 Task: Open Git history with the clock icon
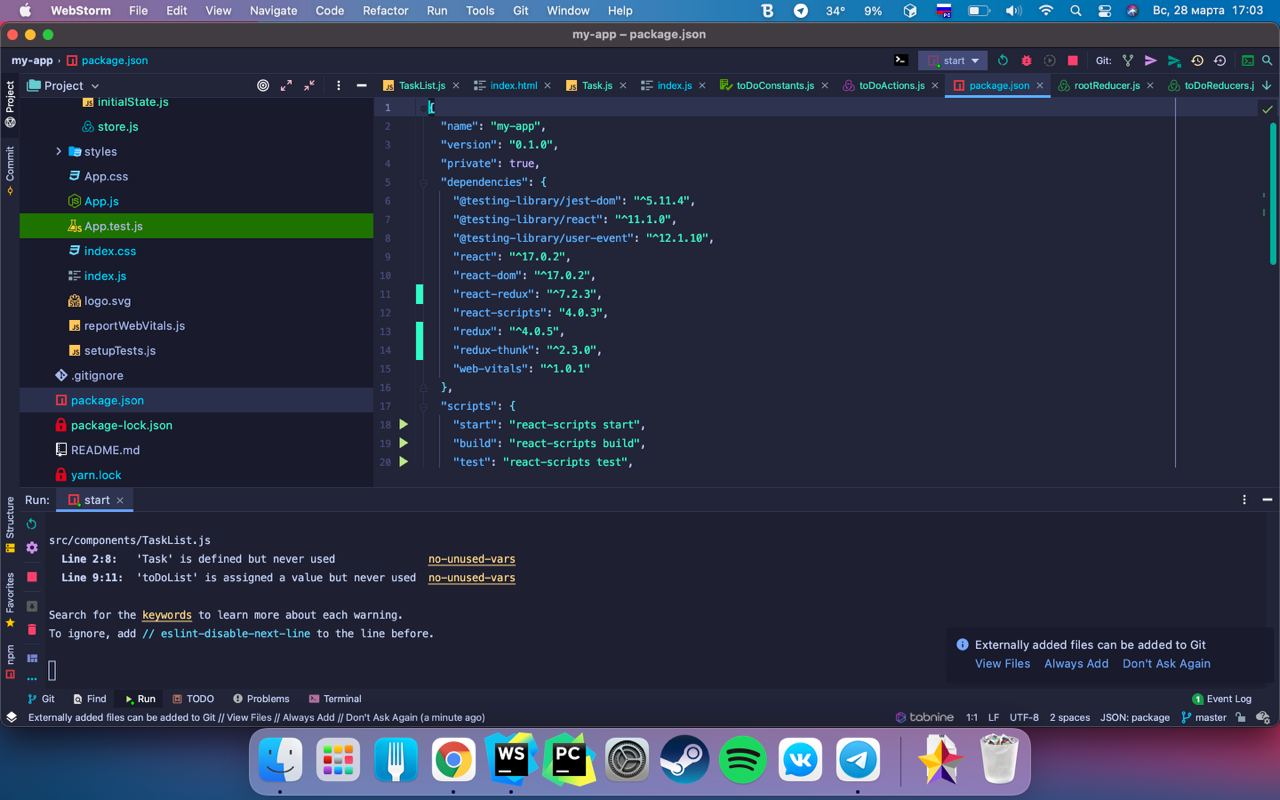tap(1197, 60)
